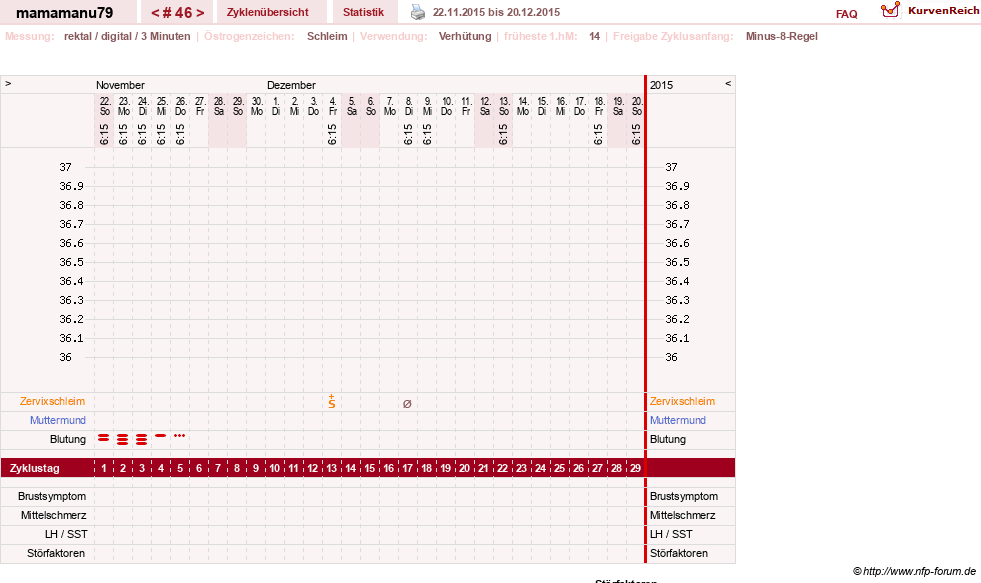Click cycle day 14 in the Zyklustag row

(350, 468)
